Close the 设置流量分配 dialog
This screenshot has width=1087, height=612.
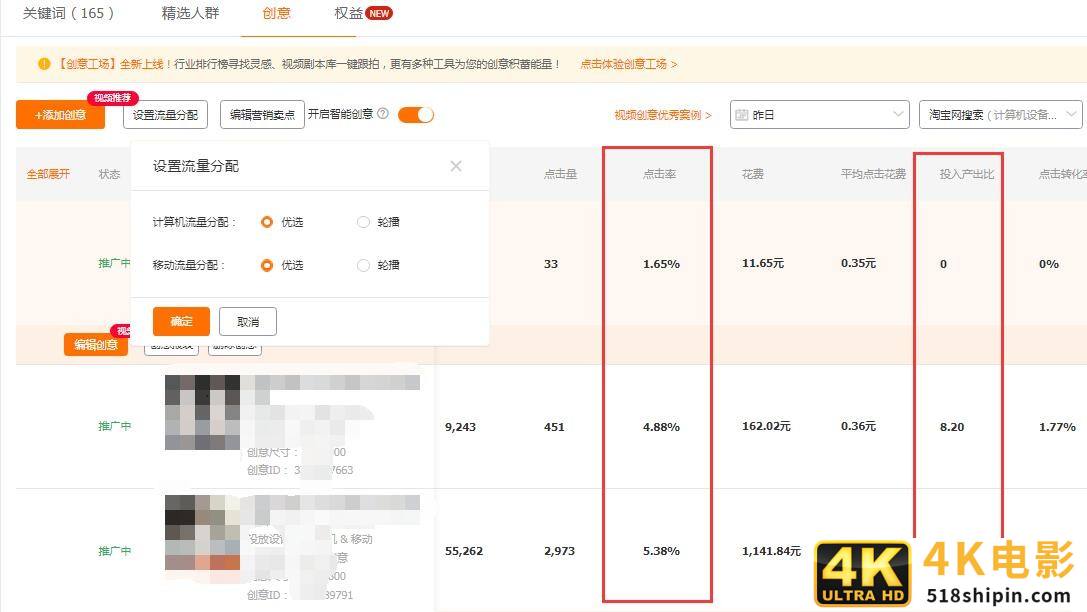tap(456, 166)
